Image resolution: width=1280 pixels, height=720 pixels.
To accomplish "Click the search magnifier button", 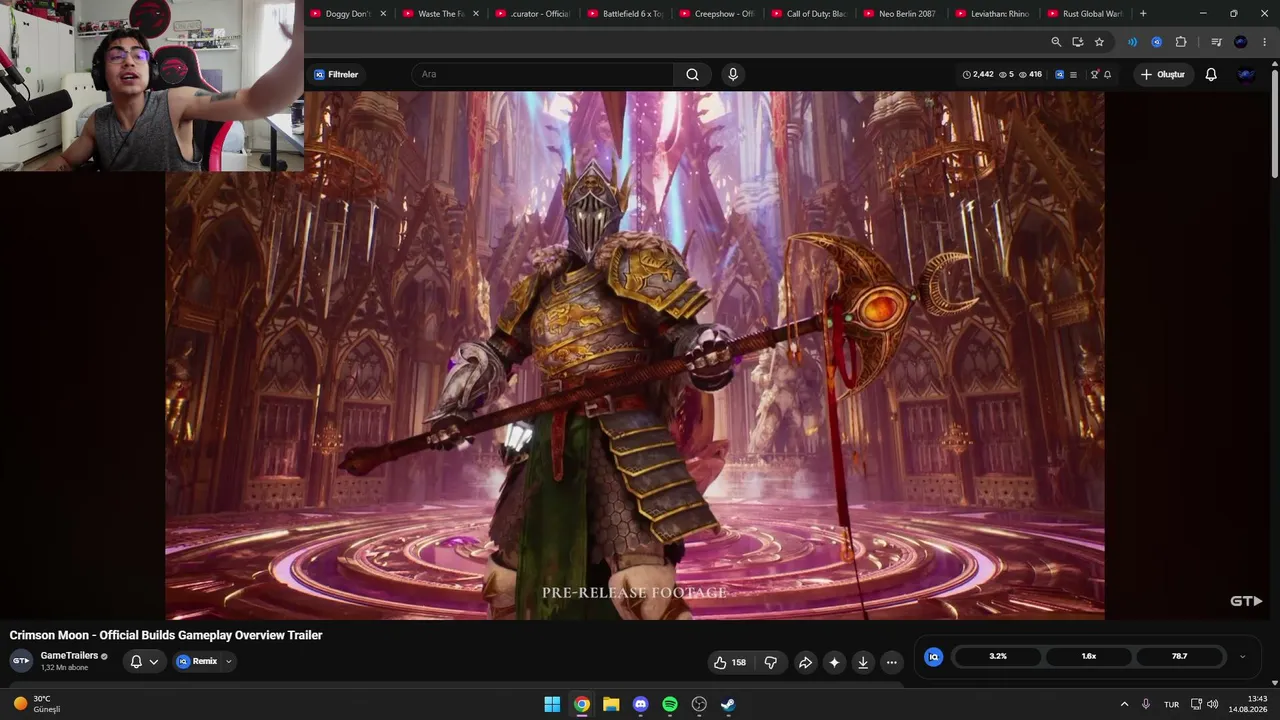I will pos(692,74).
